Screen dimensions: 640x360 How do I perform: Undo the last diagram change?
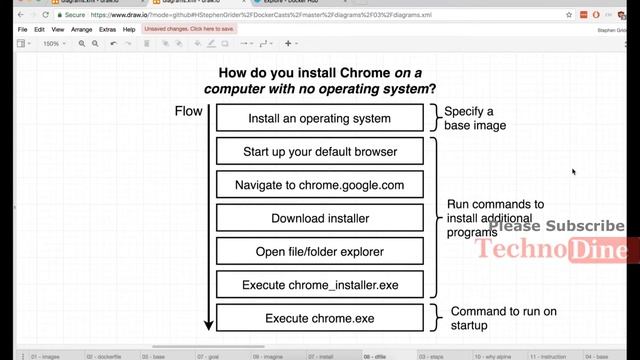113,43
